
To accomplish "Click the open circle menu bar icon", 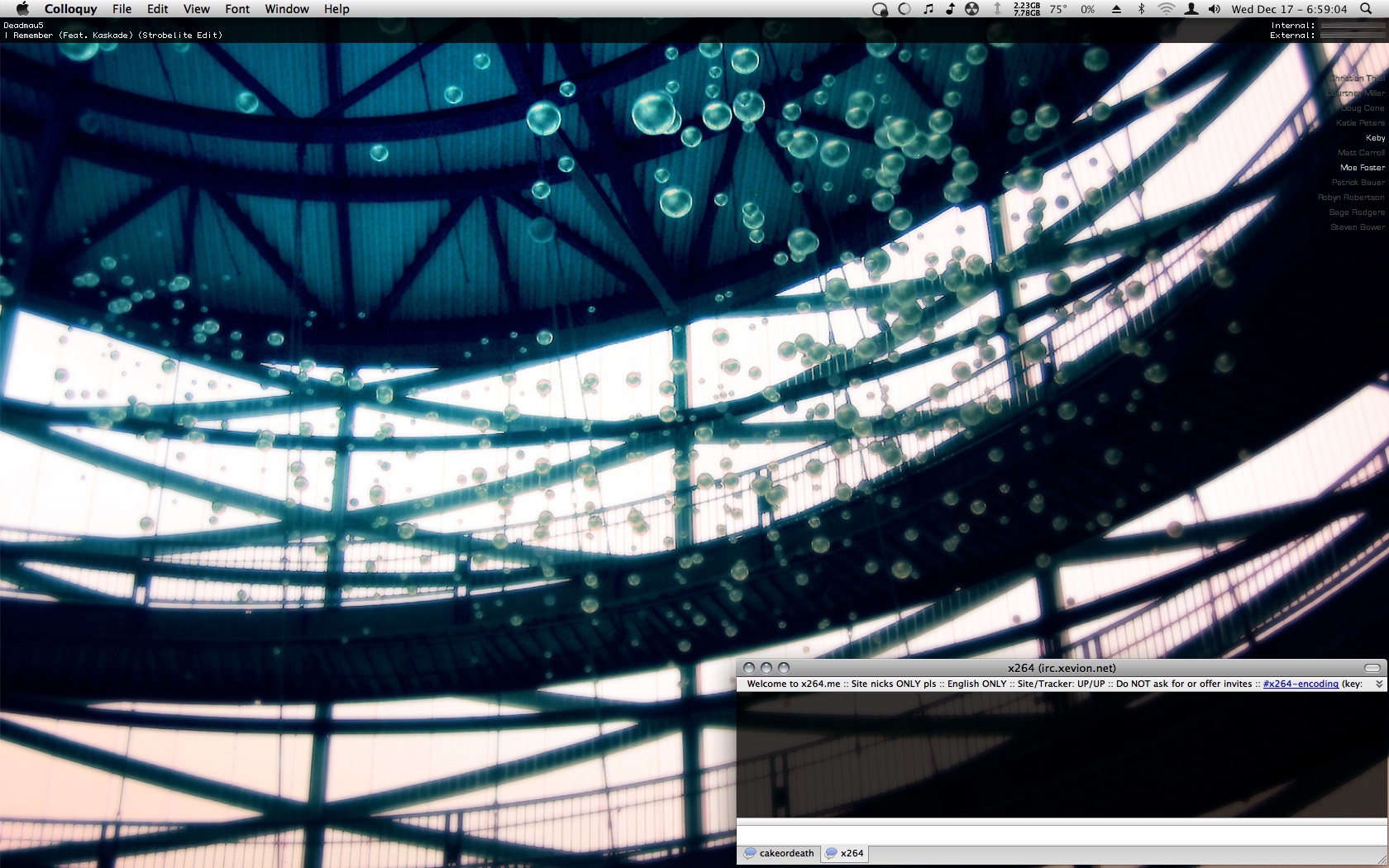I will click(x=905, y=9).
